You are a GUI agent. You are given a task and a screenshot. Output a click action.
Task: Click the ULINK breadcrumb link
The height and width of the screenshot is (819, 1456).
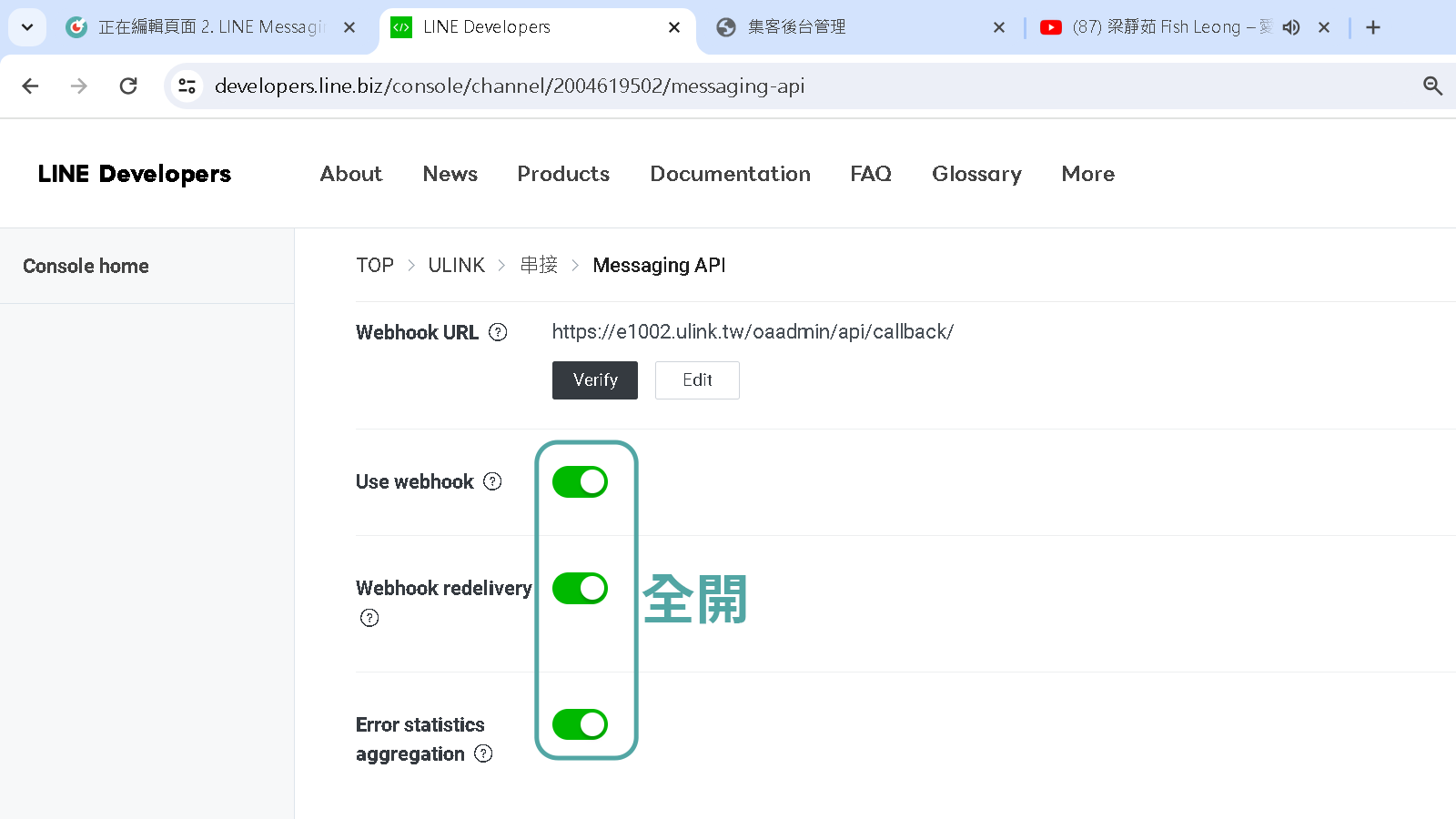point(457,265)
